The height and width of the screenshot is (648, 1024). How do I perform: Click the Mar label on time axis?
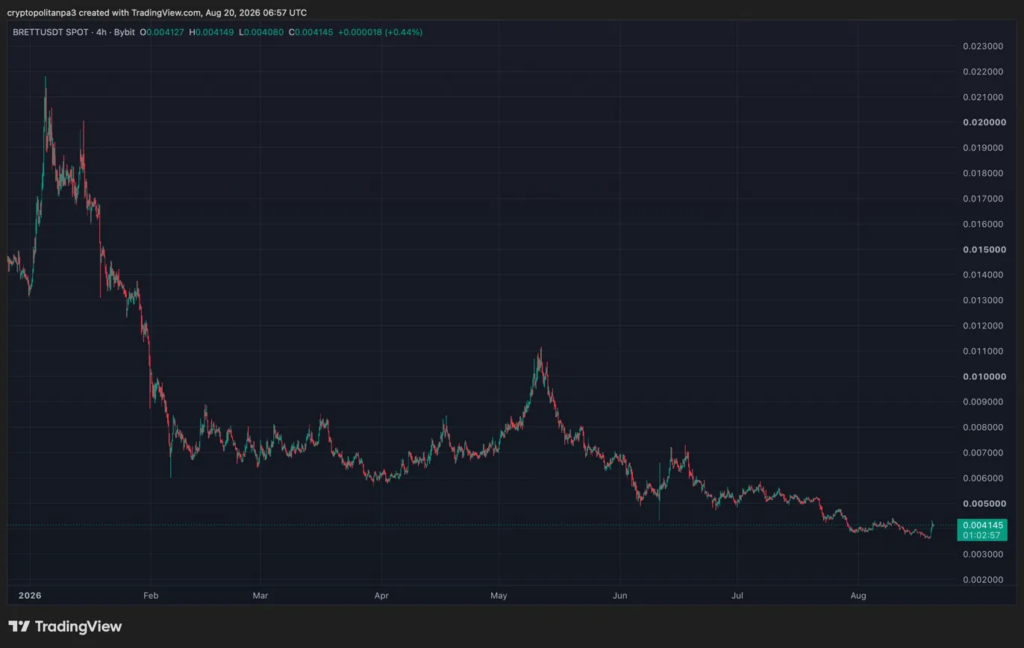[x=260, y=595]
